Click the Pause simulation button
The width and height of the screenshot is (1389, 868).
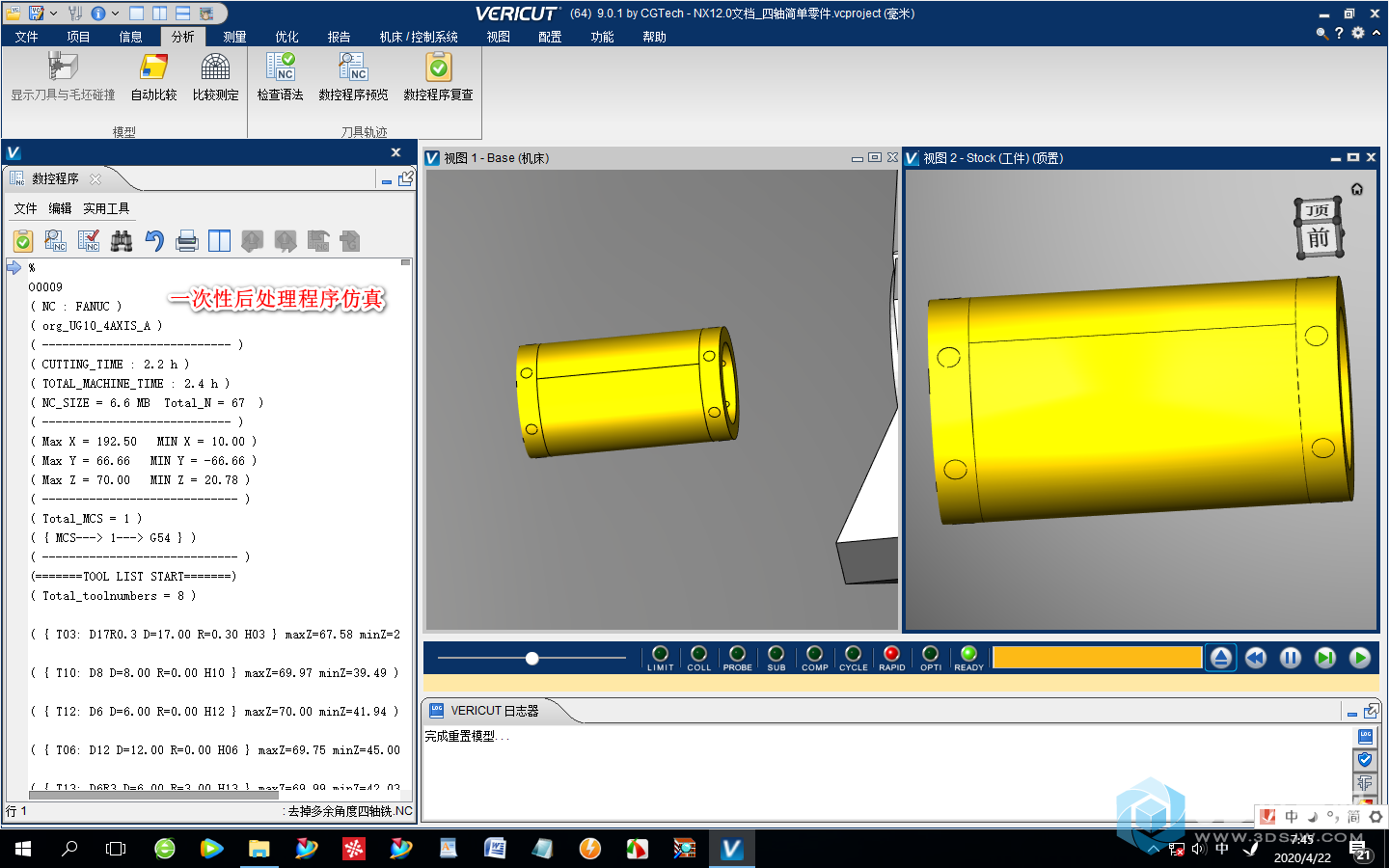pyautogui.click(x=1291, y=658)
